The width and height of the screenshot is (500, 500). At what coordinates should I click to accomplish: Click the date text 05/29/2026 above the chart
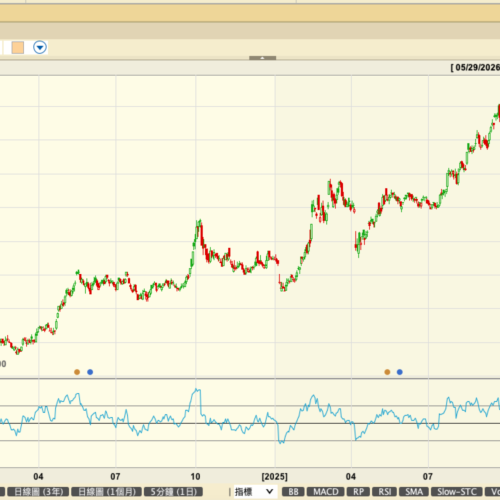click(478, 68)
